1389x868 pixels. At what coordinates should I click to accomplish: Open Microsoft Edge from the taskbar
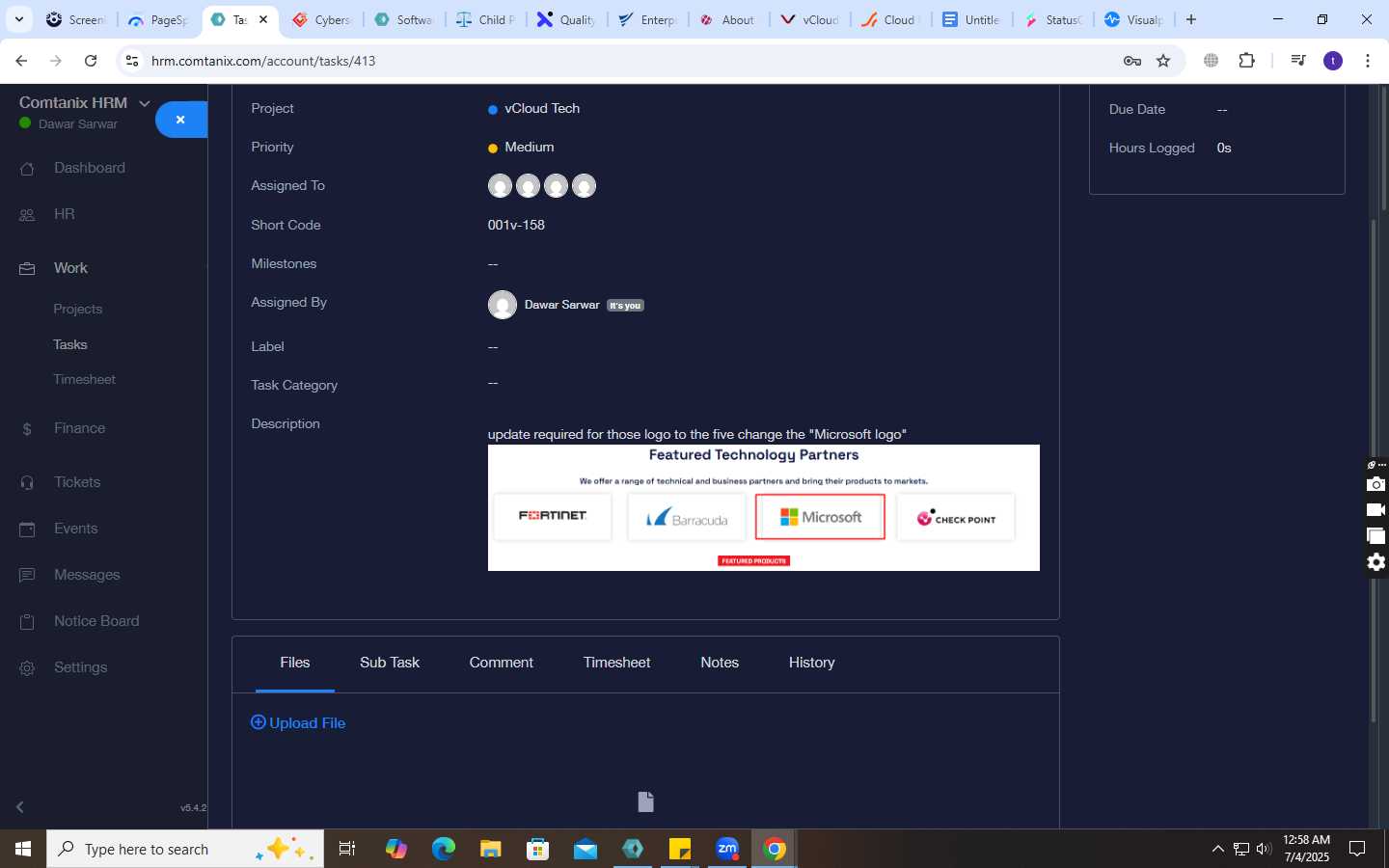444,849
